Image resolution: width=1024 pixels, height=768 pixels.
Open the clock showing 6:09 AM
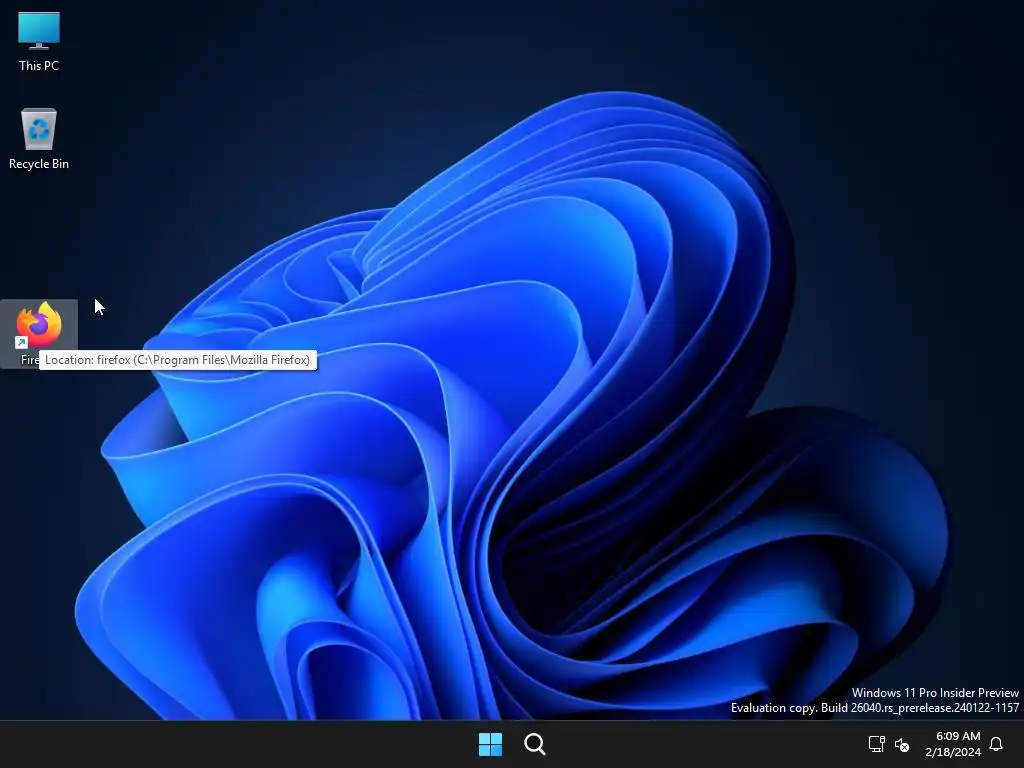[x=953, y=744]
